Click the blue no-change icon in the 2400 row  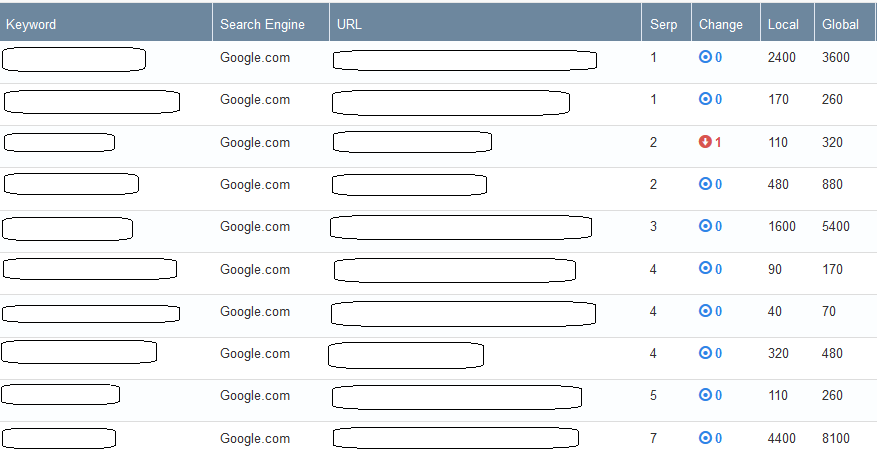pyautogui.click(x=705, y=57)
